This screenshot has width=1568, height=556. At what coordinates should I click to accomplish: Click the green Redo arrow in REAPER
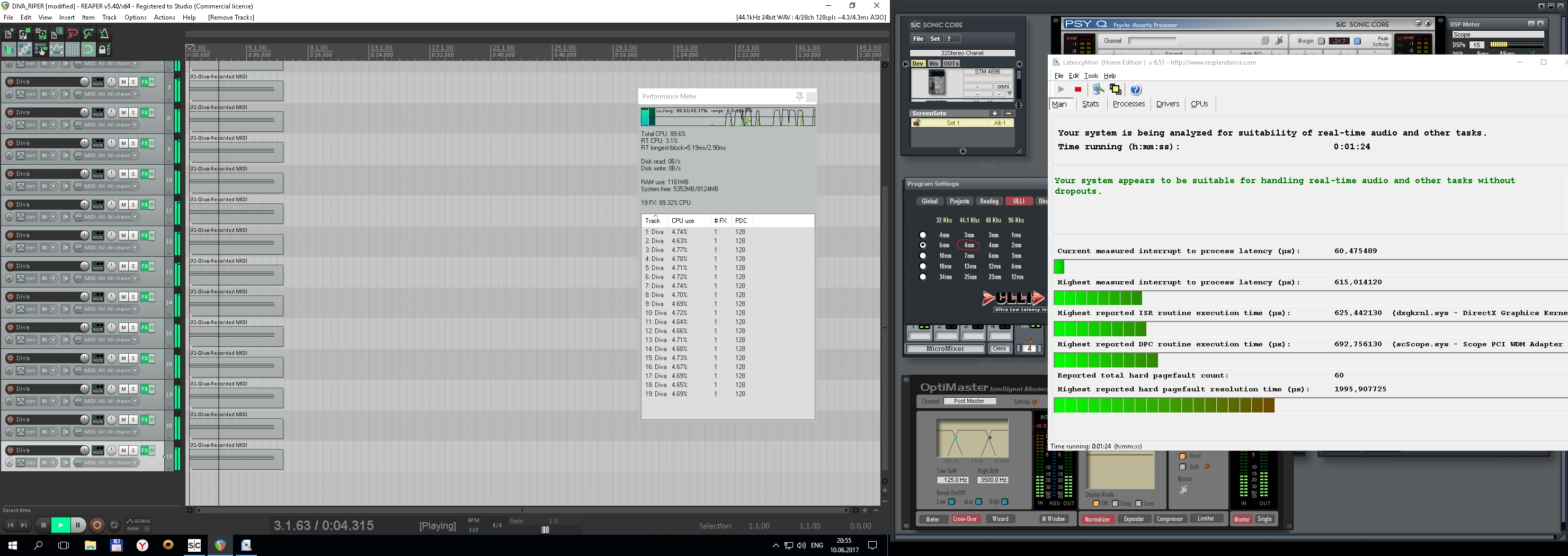pyautogui.click(x=88, y=34)
